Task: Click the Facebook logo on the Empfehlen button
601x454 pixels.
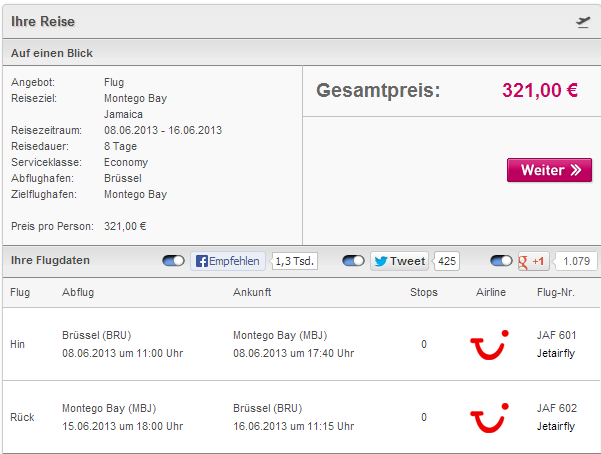Action: [202, 261]
